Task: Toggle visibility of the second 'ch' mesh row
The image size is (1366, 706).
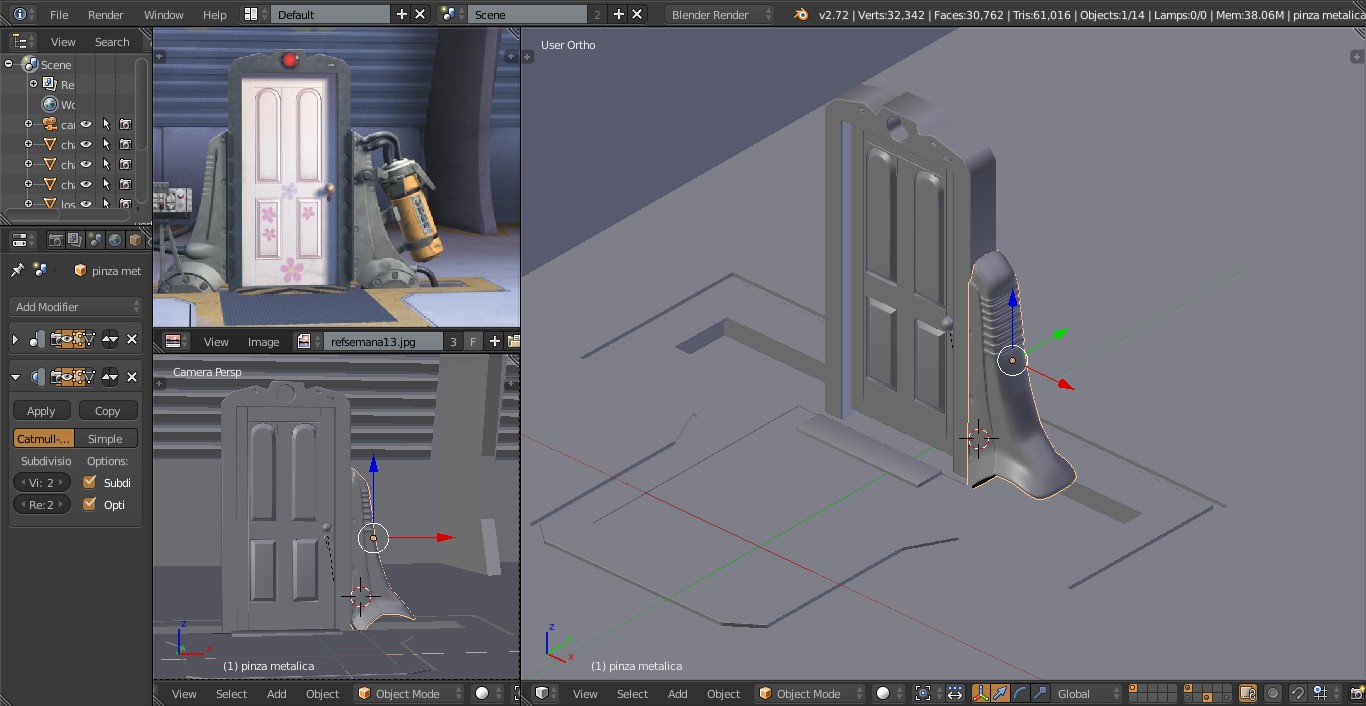Action: 86,164
